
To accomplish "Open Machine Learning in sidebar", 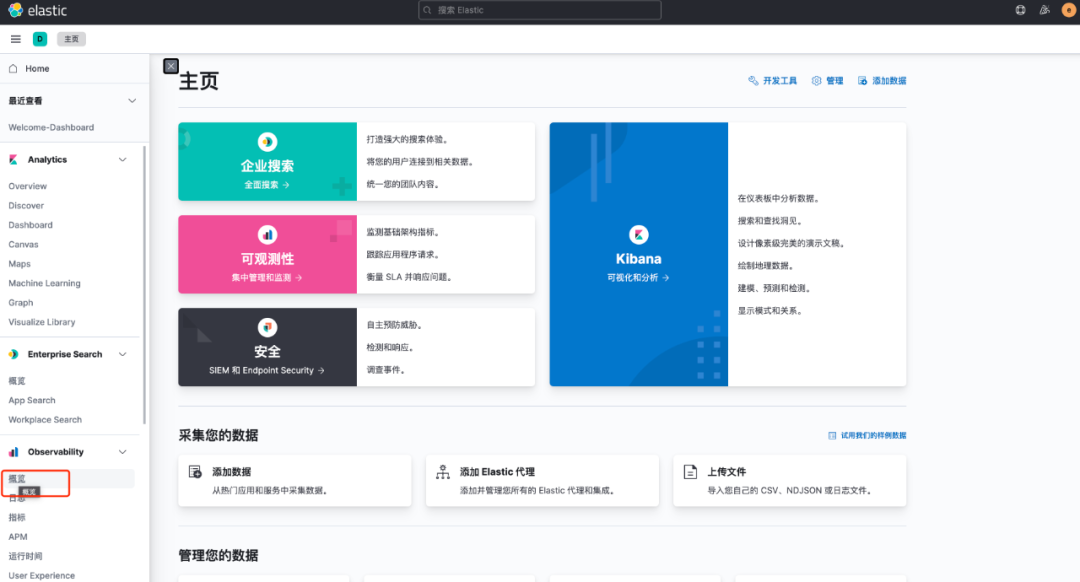I will [44, 283].
